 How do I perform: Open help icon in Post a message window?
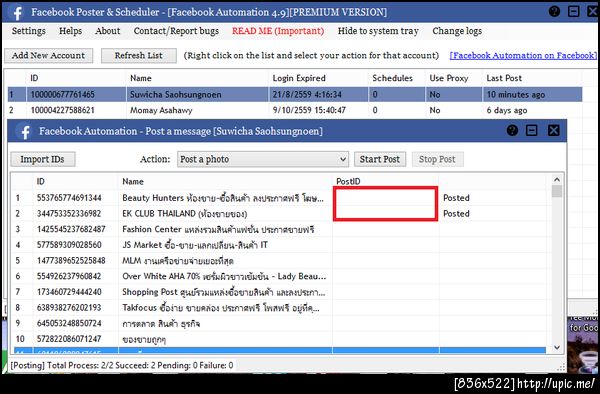(x=512, y=130)
